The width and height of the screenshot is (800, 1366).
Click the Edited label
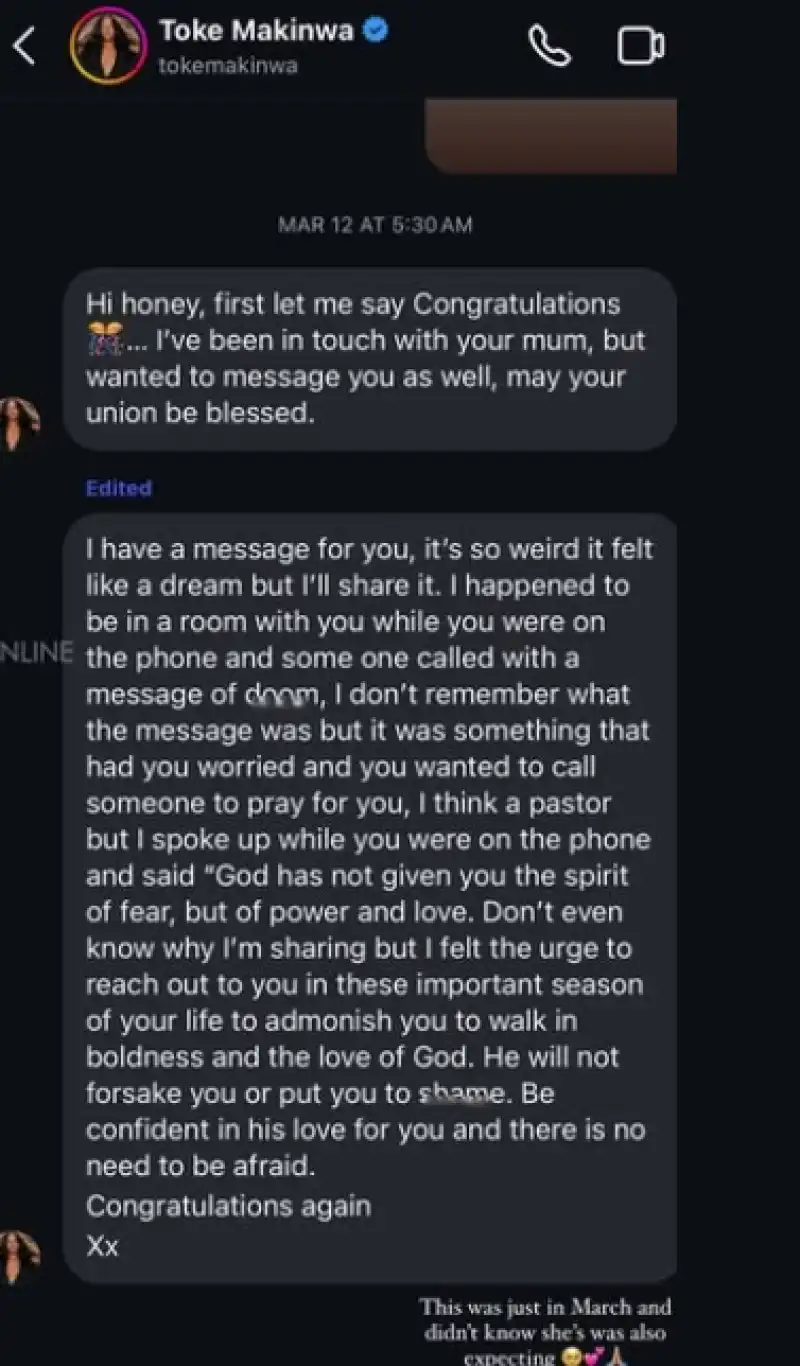click(118, 488)
